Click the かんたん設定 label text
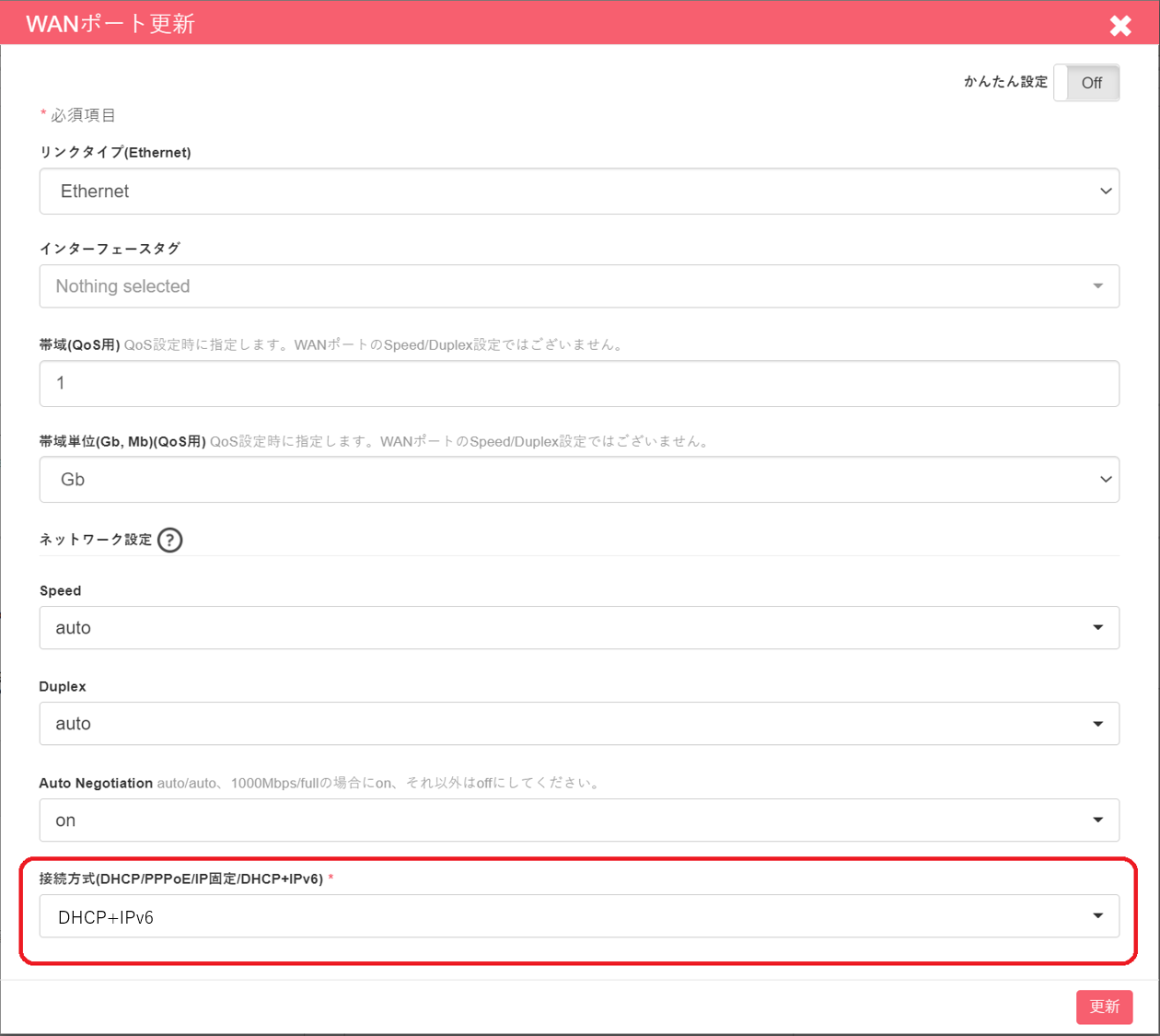This screenshot has height=1036, width=1160. (x=1005, y=82)
